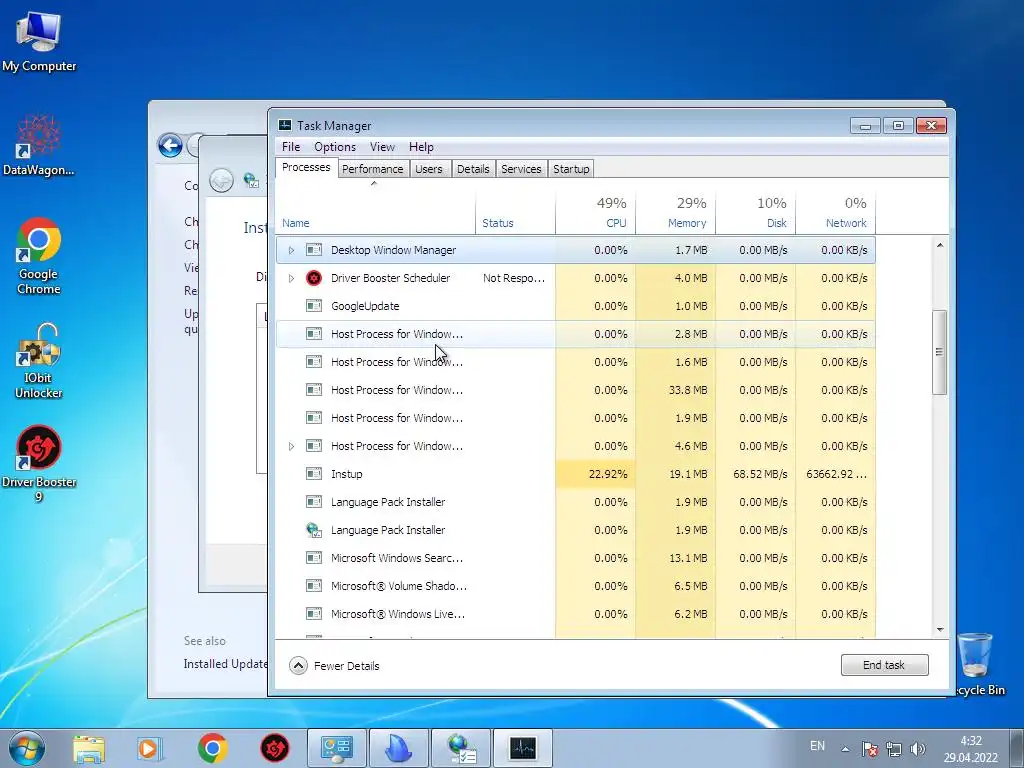Switch to language pack installer taskbar window
Screen dimensions: 1024x768
[x=461, y=748]
